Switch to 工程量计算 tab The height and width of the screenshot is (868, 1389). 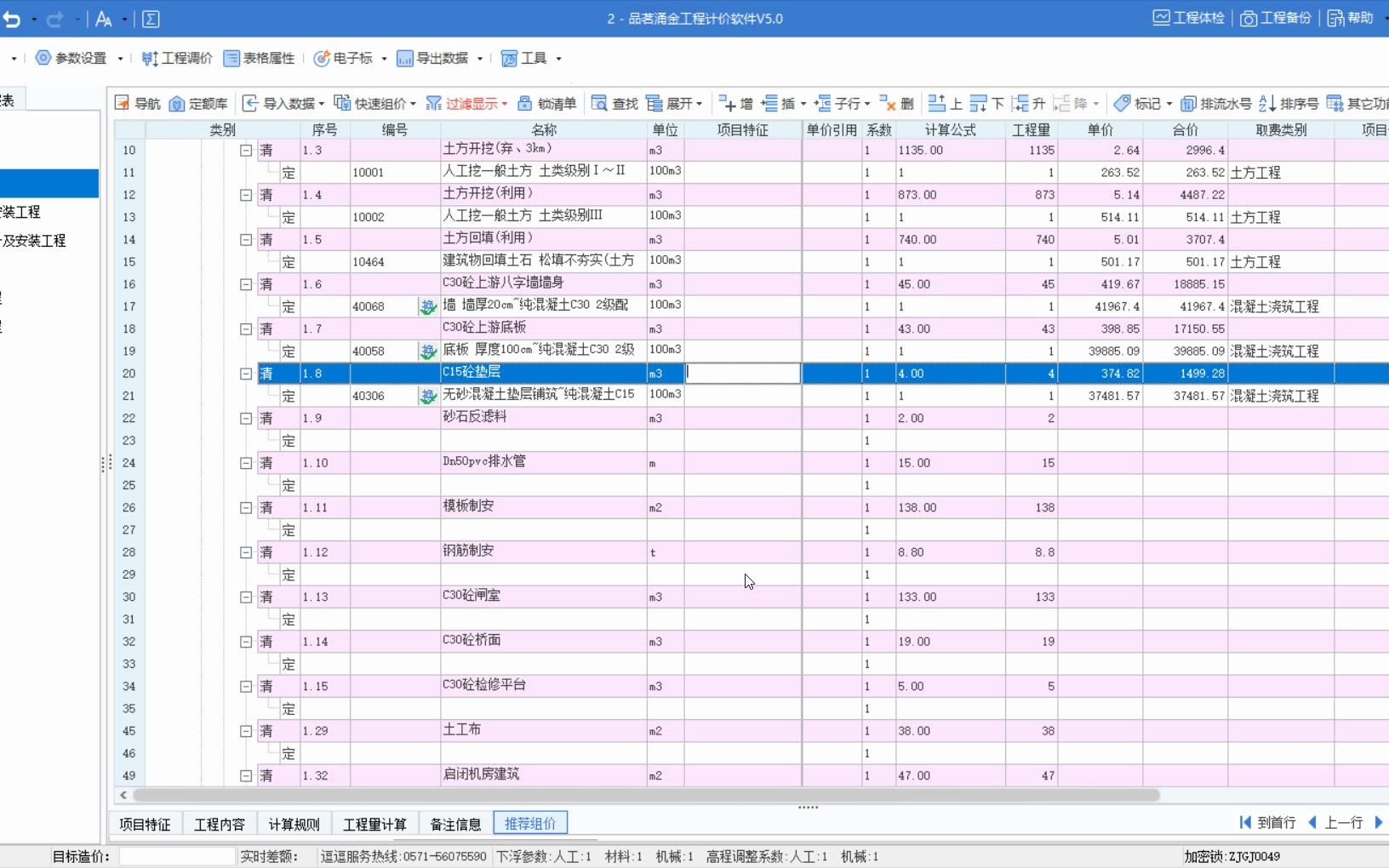coord(374,824)
